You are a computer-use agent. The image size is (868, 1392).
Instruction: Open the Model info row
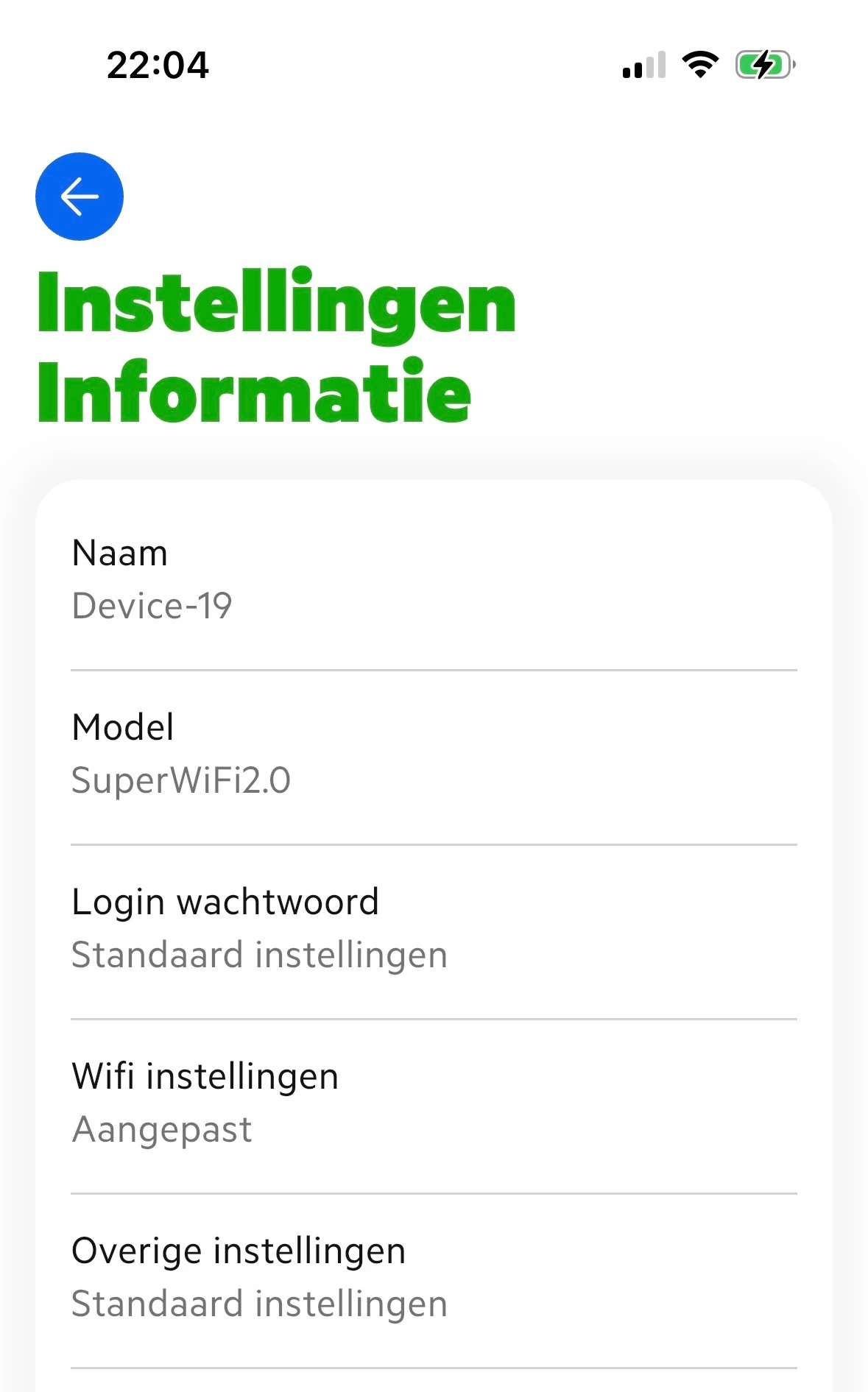pos(434,755)
